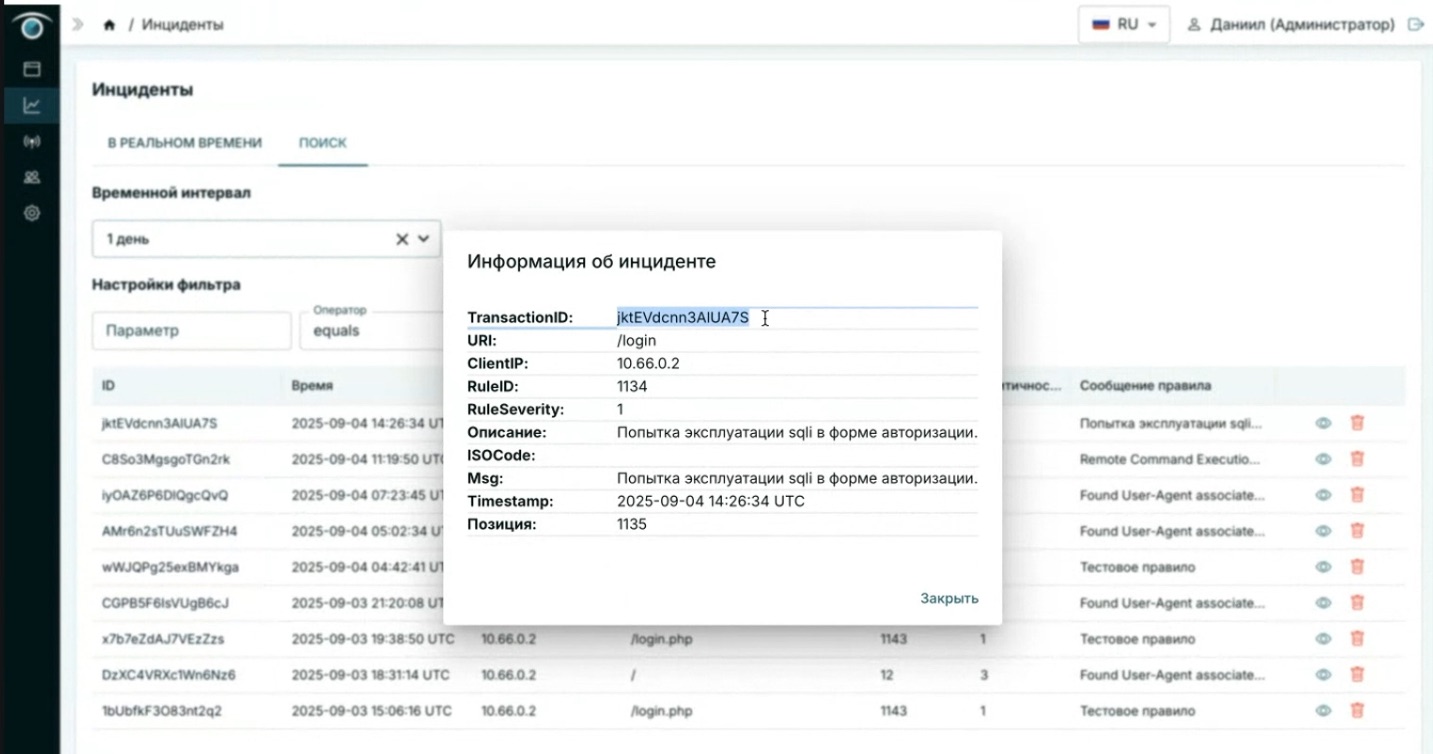Image resolution: width=1433 pixels, height=754 pixels.
Task: View incident CGPB5F6IsVUgB6cJ via eye icon
Action: pyautogui.click(x=1323, y=603)
